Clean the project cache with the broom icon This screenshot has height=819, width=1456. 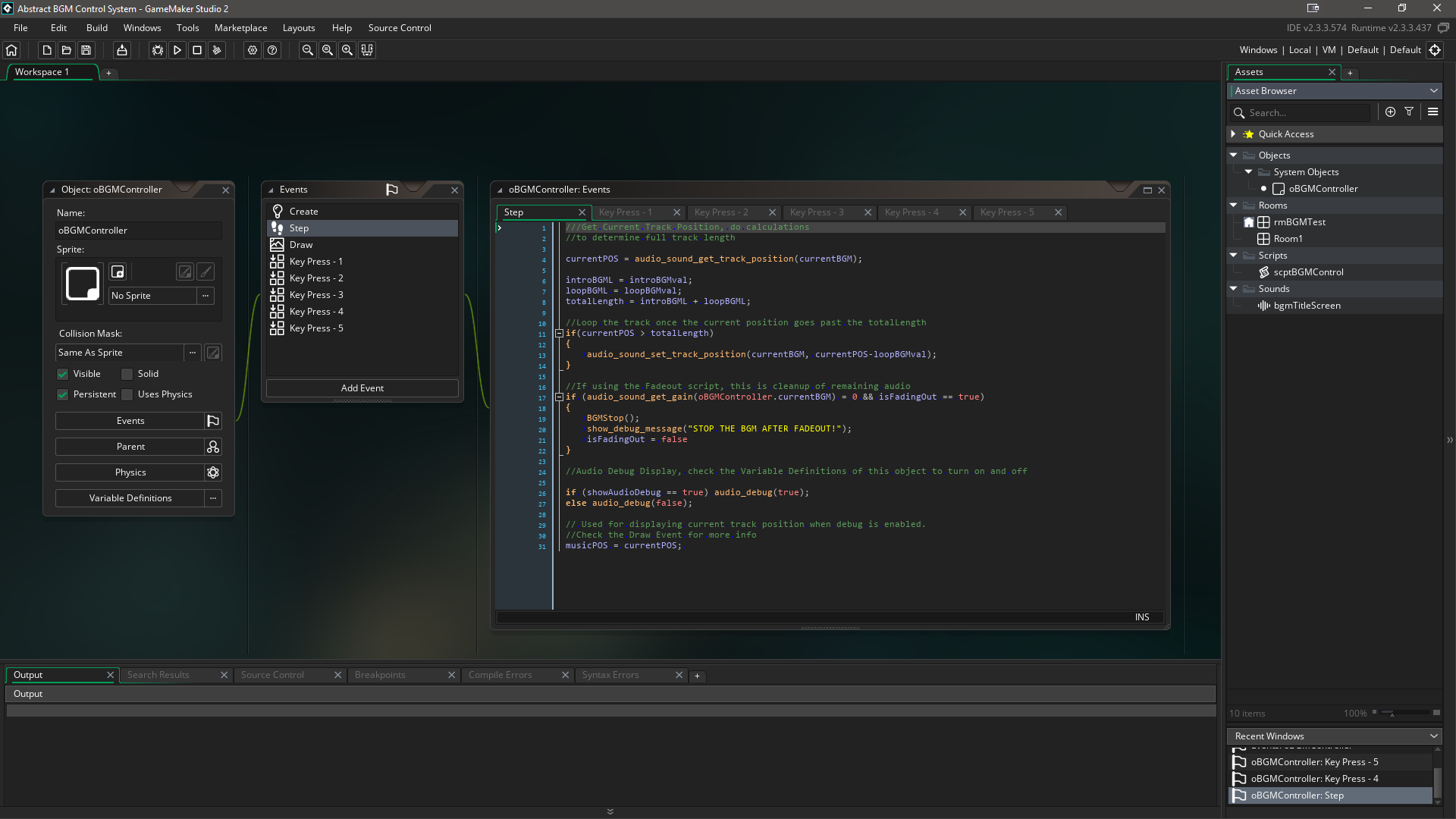pyautogui.click(x=217, y=50)
